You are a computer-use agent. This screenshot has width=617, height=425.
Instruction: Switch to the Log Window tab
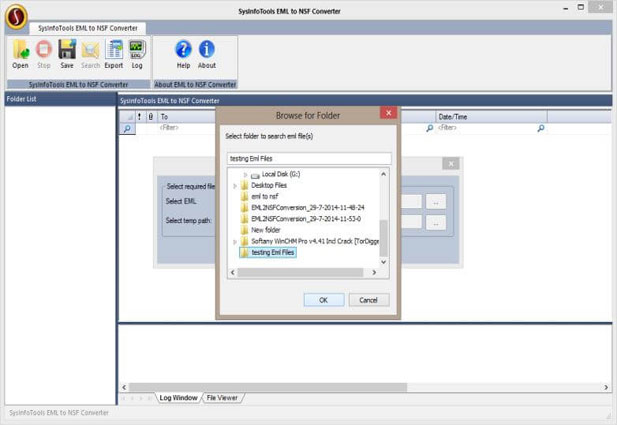pos(178,398)
